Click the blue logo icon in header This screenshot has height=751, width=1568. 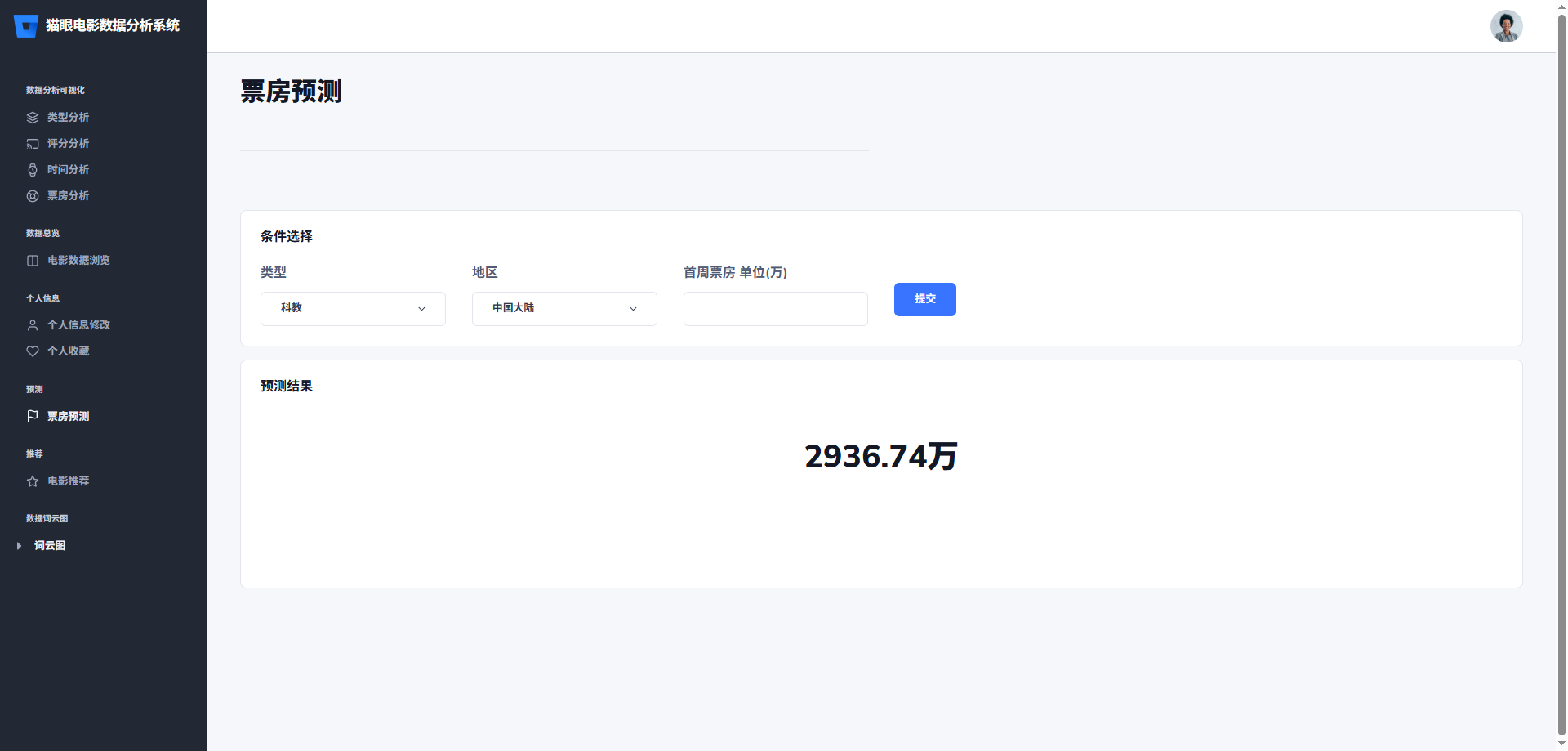click(x=26, y=26)
